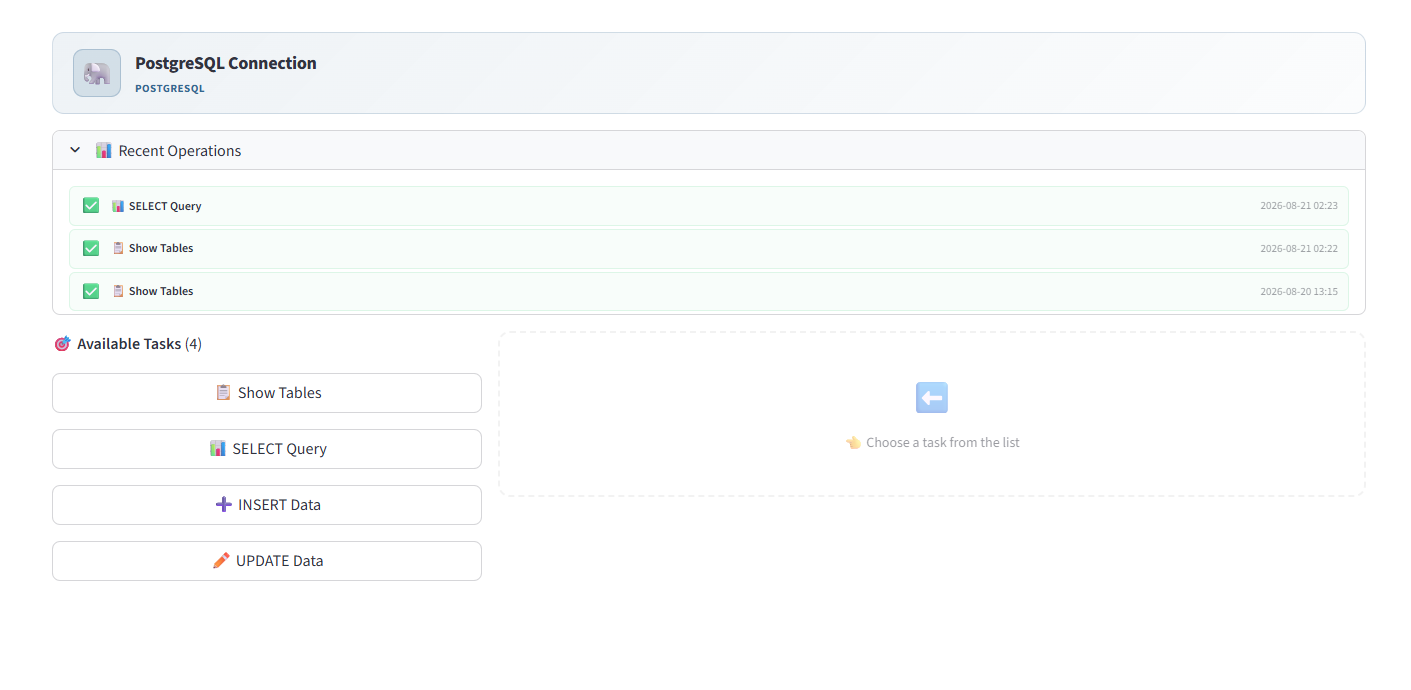Click the pointing hand icon beside Choose a task
The image size is (1411, 690).
(853, 442)
